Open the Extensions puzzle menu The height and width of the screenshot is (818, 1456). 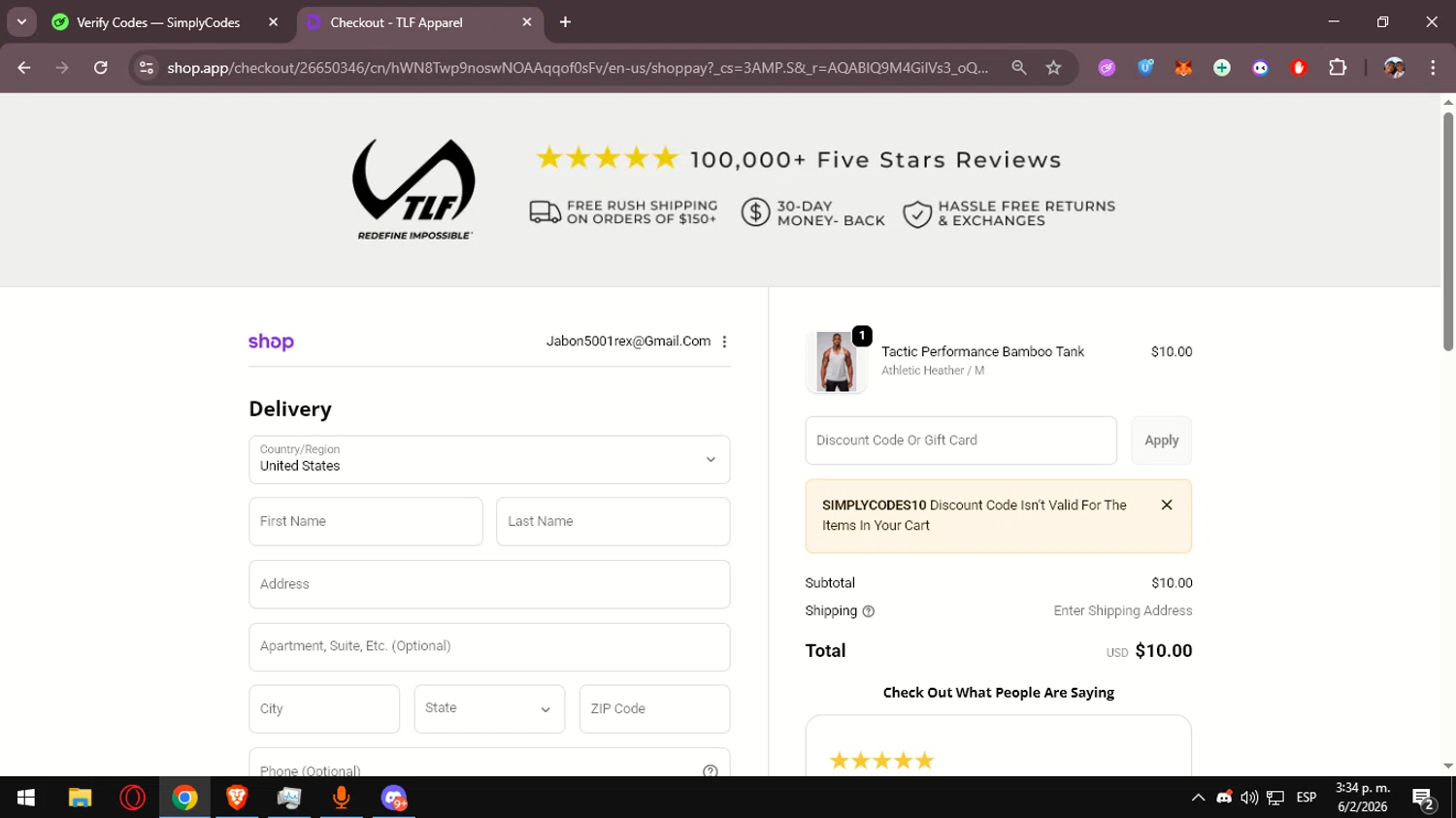[x=1338, y=67]
